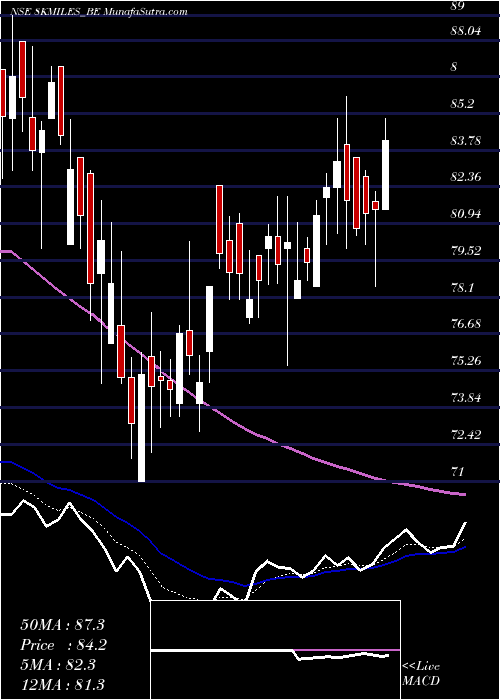Click the 78.1 price label
This screenshot has width=500, height=700.
(x=462, y=287)
